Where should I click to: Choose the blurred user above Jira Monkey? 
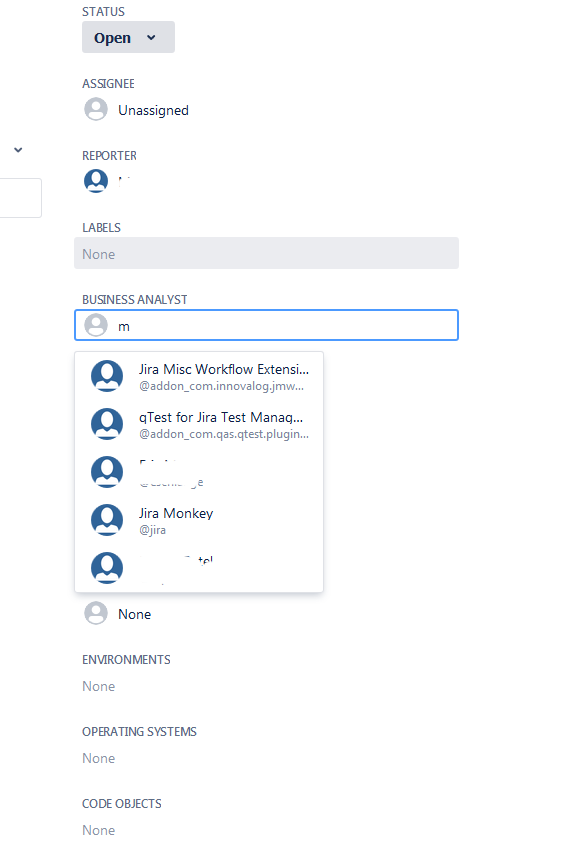pos(199,472)
